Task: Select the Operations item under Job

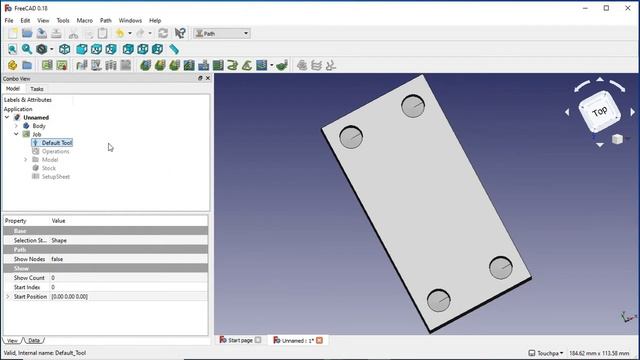Action: click(x=56, y=151)
